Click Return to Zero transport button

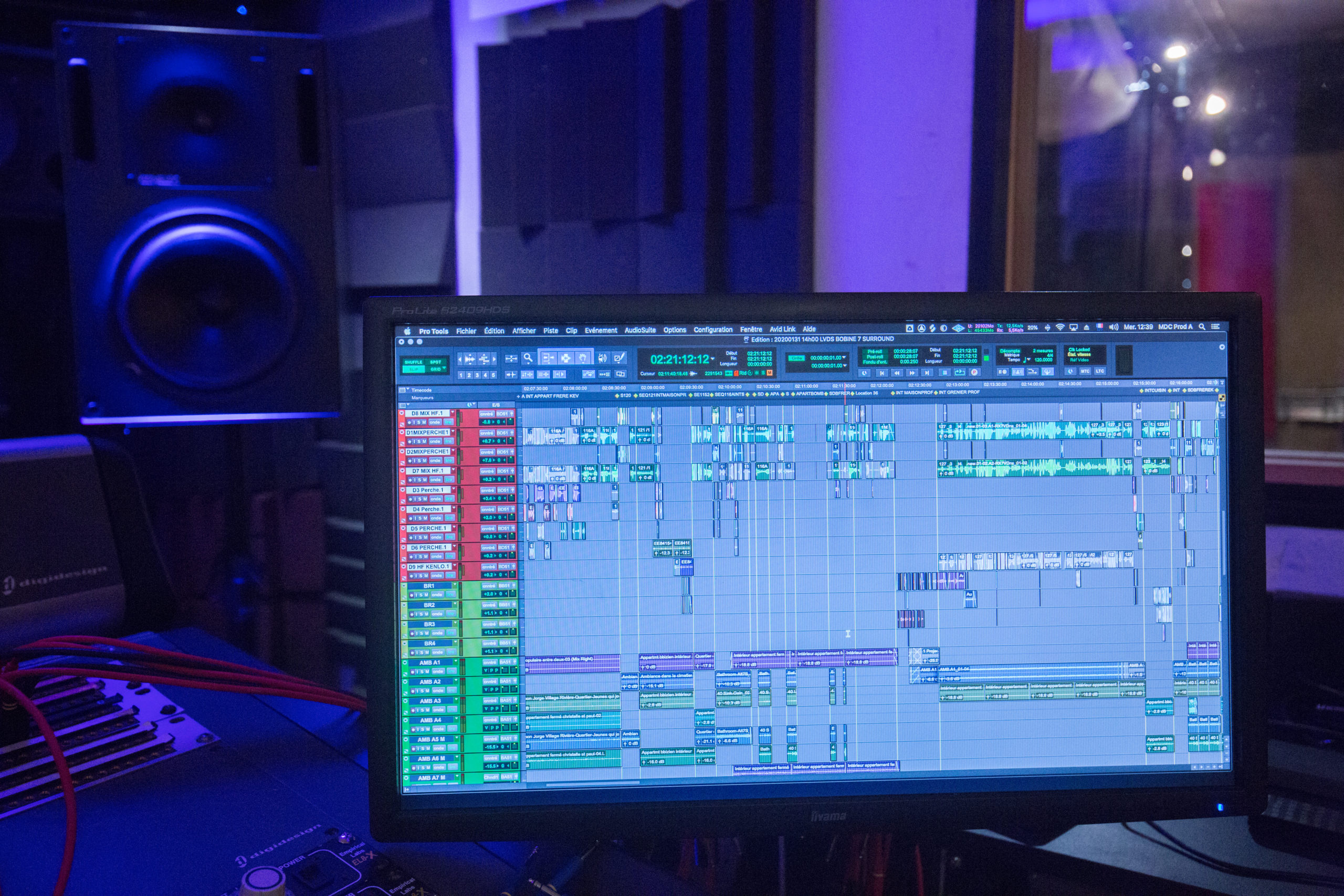pyautogui.click(x=881, y=373)
